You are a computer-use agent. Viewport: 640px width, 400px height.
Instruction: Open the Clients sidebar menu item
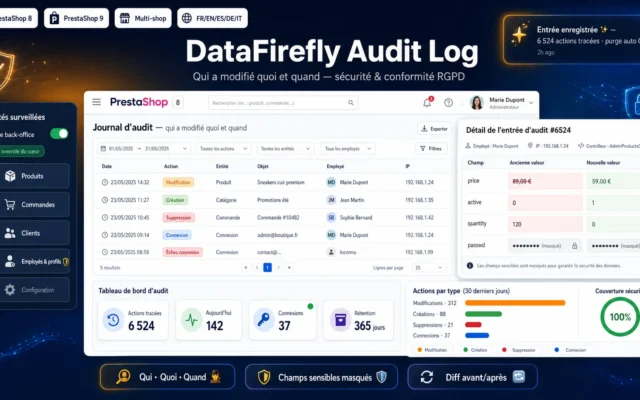pyautogui.click(x=34, y=233)
